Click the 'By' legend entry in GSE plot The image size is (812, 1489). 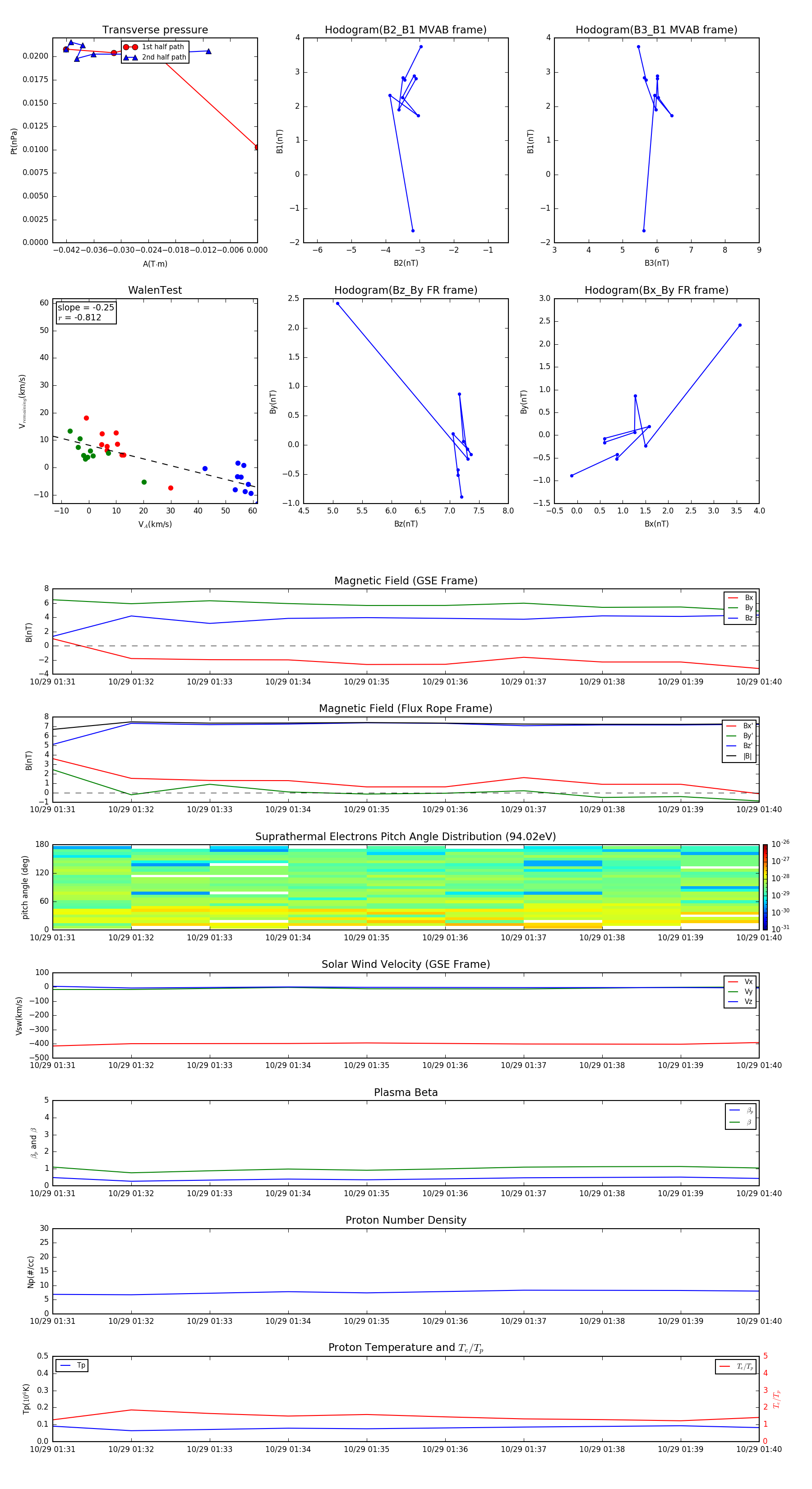point(741,607)
